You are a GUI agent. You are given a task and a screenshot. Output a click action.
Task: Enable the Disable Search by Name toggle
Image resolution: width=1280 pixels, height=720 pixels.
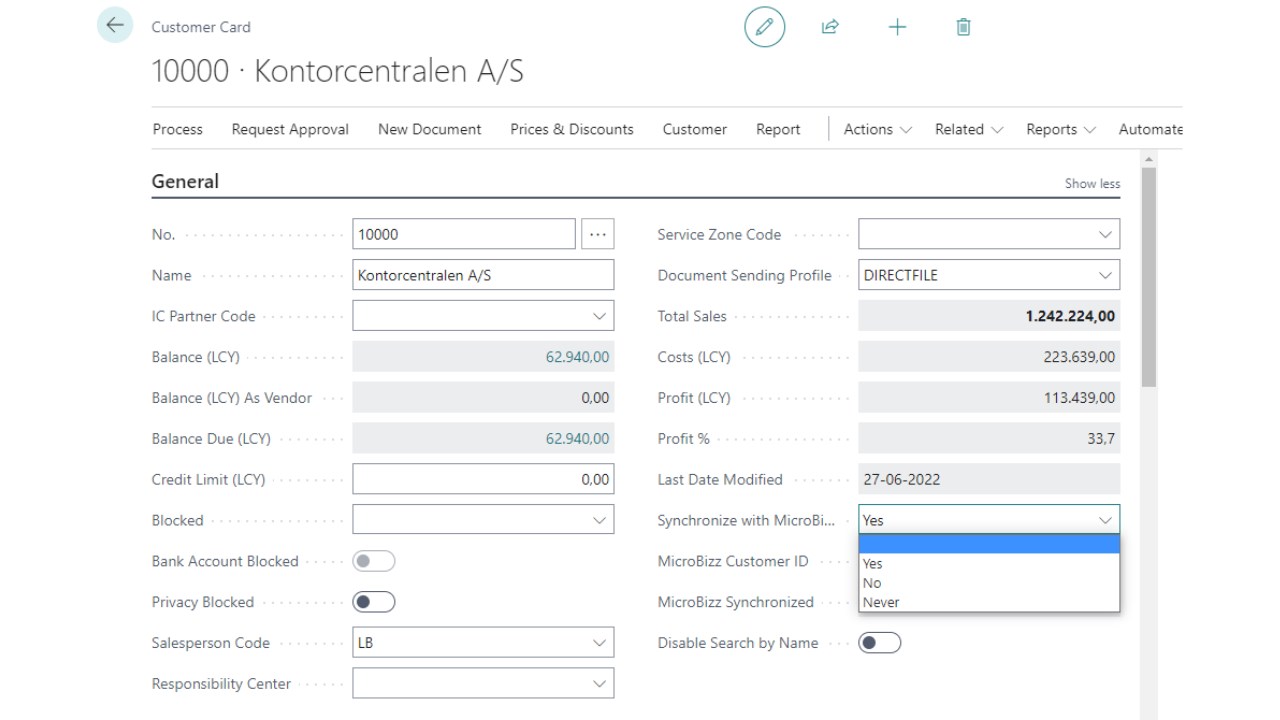[x=880, y=643]
